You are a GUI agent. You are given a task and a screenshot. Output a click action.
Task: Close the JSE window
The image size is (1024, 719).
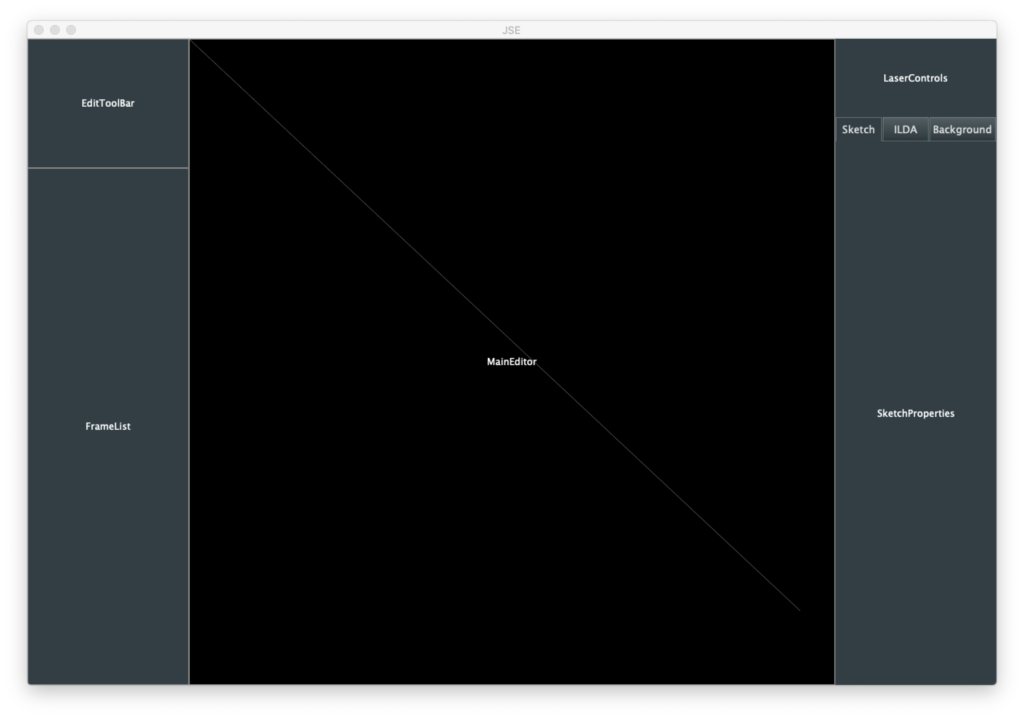click(x=39, y=30)
